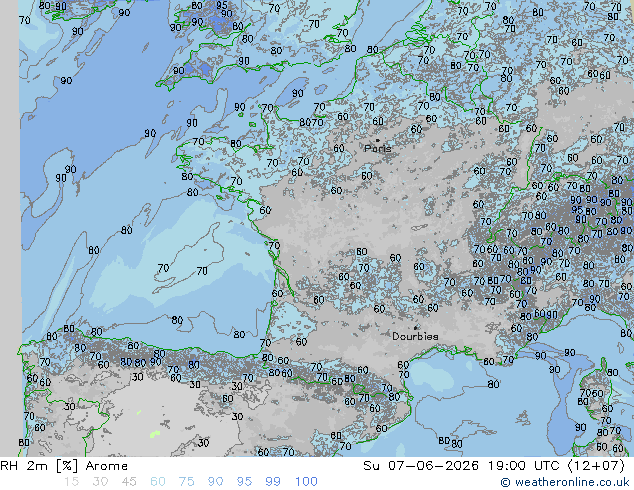Screen dimensions: 634x490
Task: Click the 'Su 07-06-2026 19:00 UTC (12+07)' timestamp
Action: [x=494, y=466]
